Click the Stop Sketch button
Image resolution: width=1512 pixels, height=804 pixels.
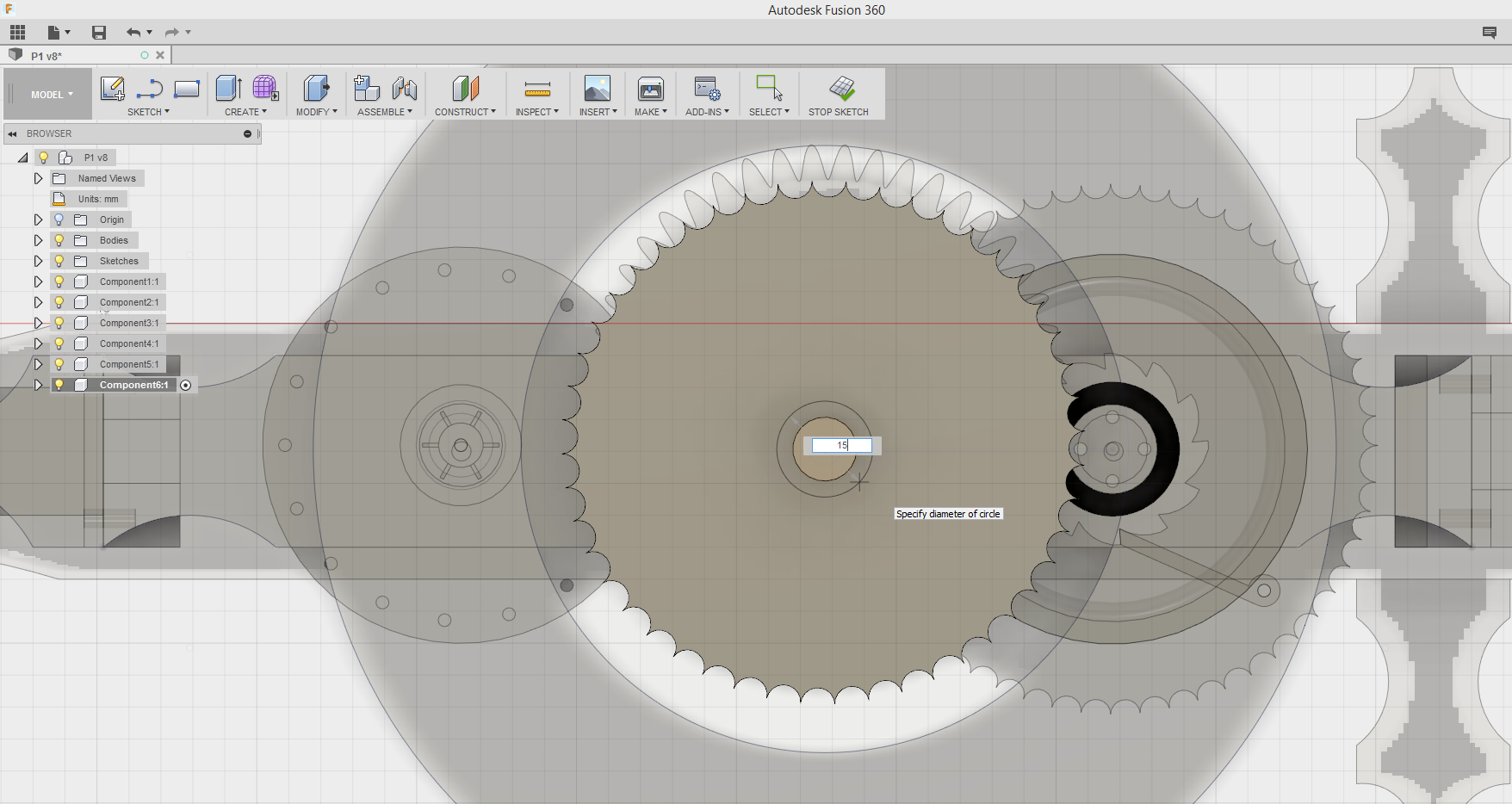(x=839, y=96)
